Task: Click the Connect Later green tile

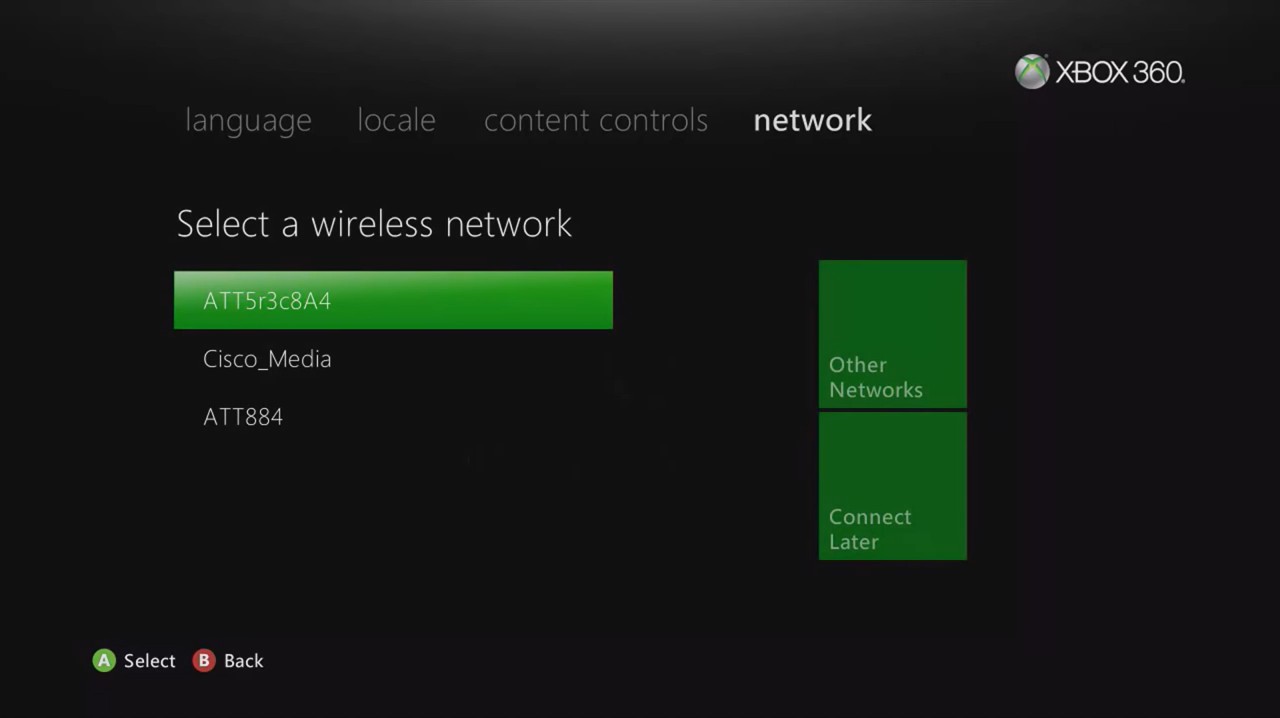Action: tap(892, 486)
